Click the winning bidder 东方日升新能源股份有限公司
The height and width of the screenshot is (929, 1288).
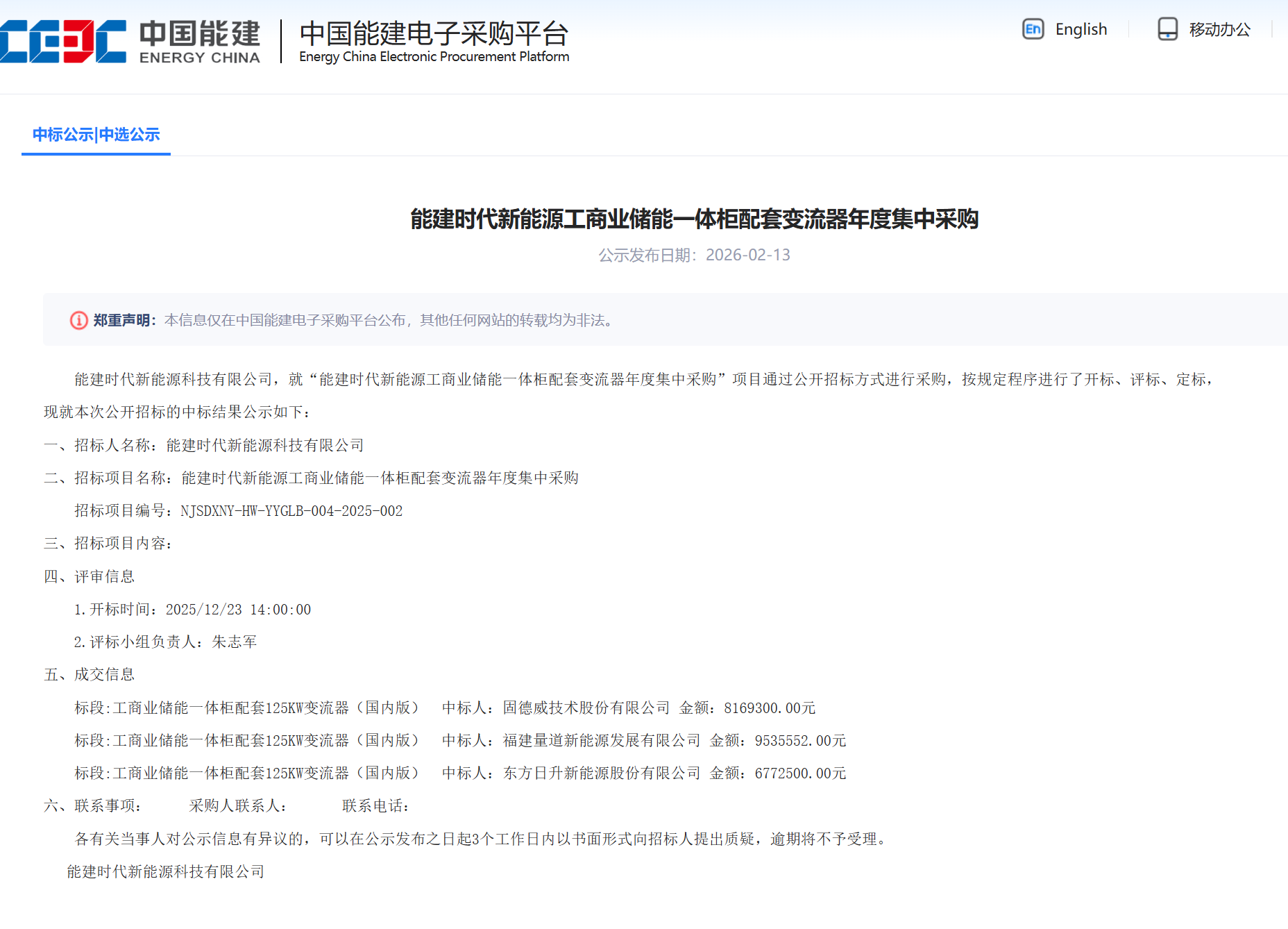[x=601, y=773]
